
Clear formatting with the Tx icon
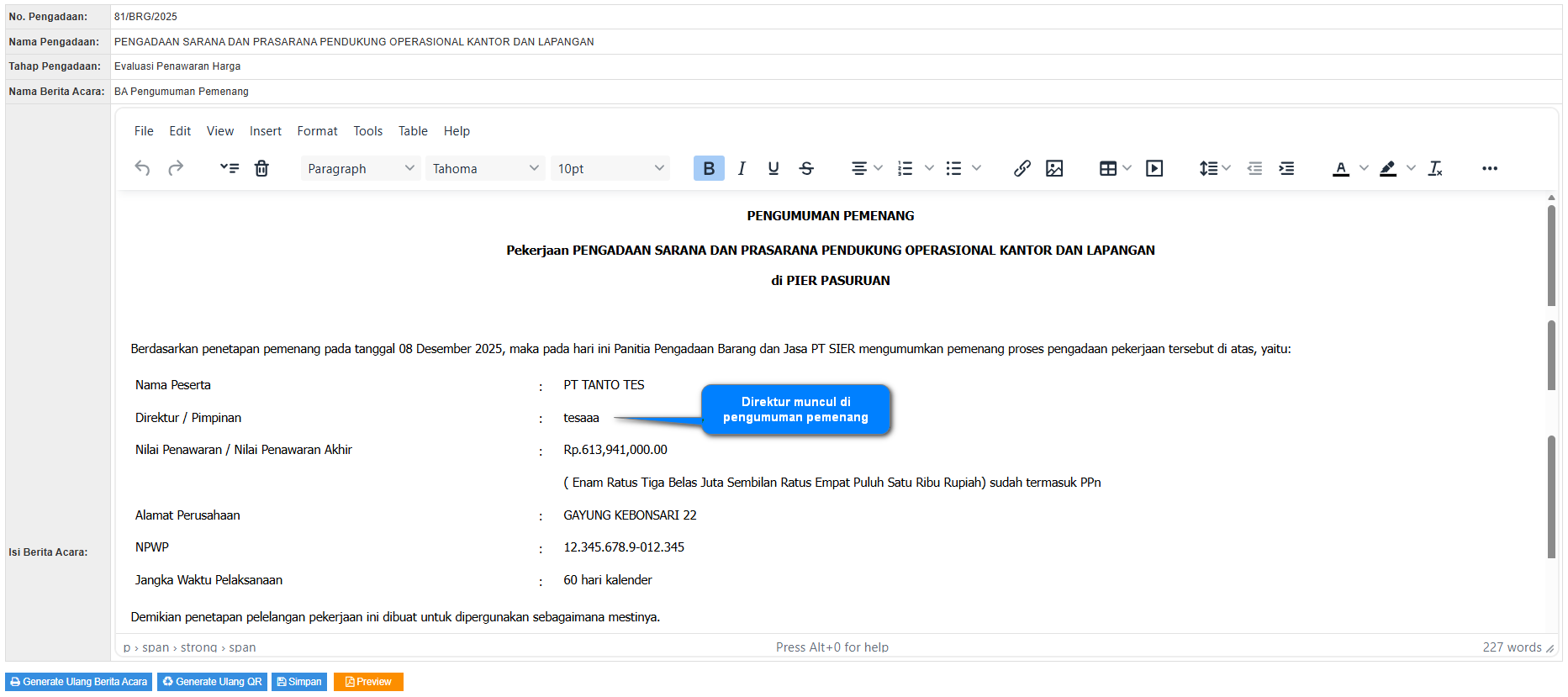click(x=1435, y=168)
